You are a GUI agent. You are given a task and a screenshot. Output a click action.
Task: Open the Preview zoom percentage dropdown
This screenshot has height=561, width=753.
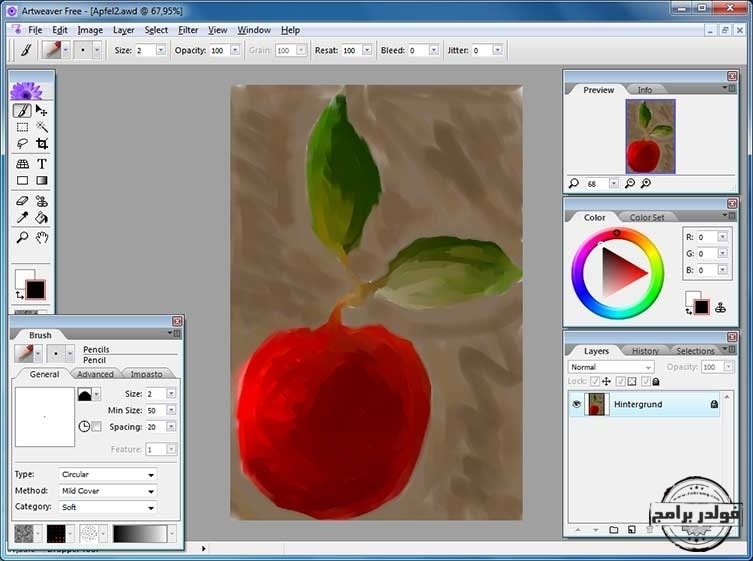[x=613, y=183]
